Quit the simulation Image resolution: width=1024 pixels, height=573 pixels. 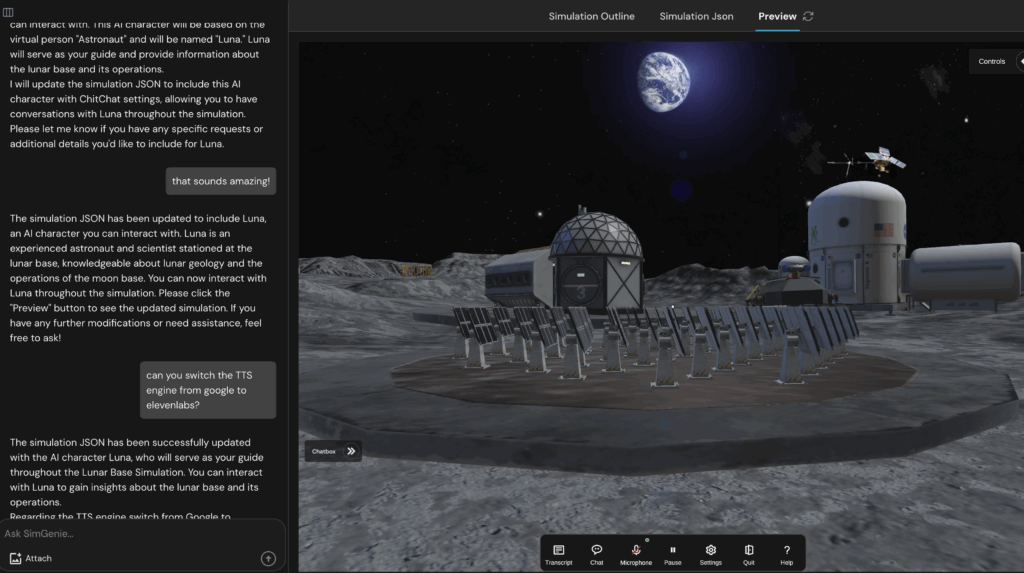click(x=748, y=553)
